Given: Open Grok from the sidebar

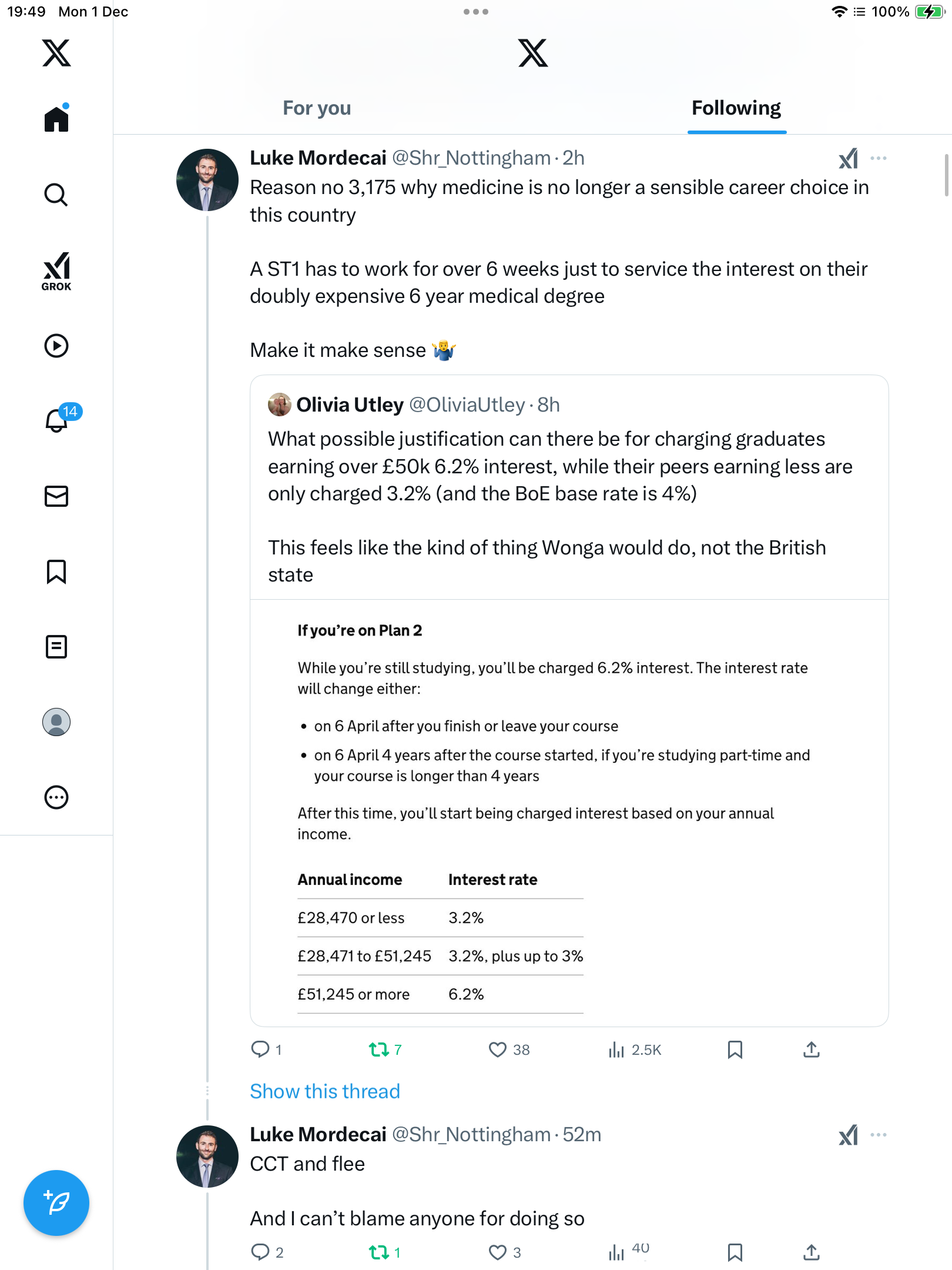Looking at the screenshot, I should pos(56,272).
